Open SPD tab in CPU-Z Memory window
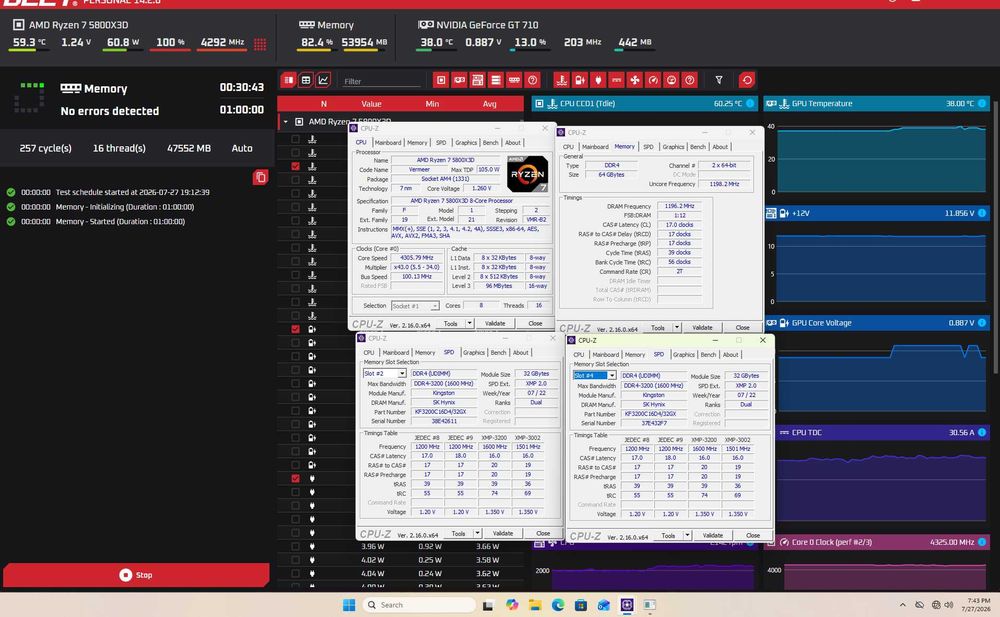This screenshot has height=617, width=1000. pyautogui.click(x=648, y=147)
